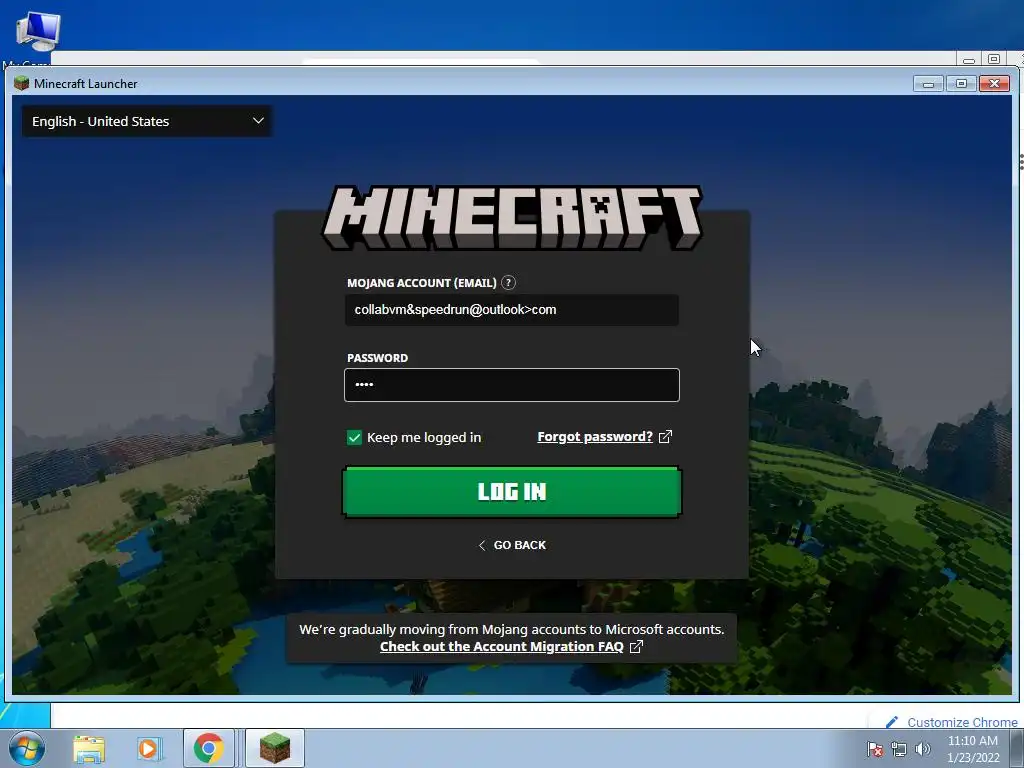Click into the password field

click(x=511, y=385)
